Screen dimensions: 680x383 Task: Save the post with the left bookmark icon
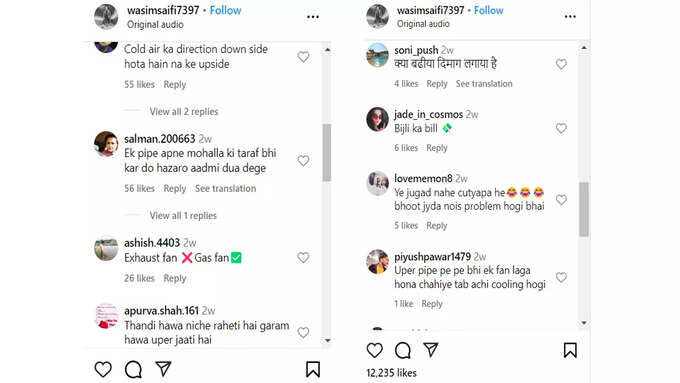coord(313,370)
